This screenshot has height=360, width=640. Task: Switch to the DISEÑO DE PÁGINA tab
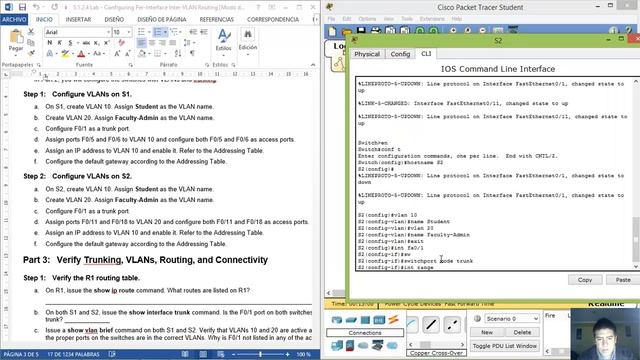click(x=162, y=19)
